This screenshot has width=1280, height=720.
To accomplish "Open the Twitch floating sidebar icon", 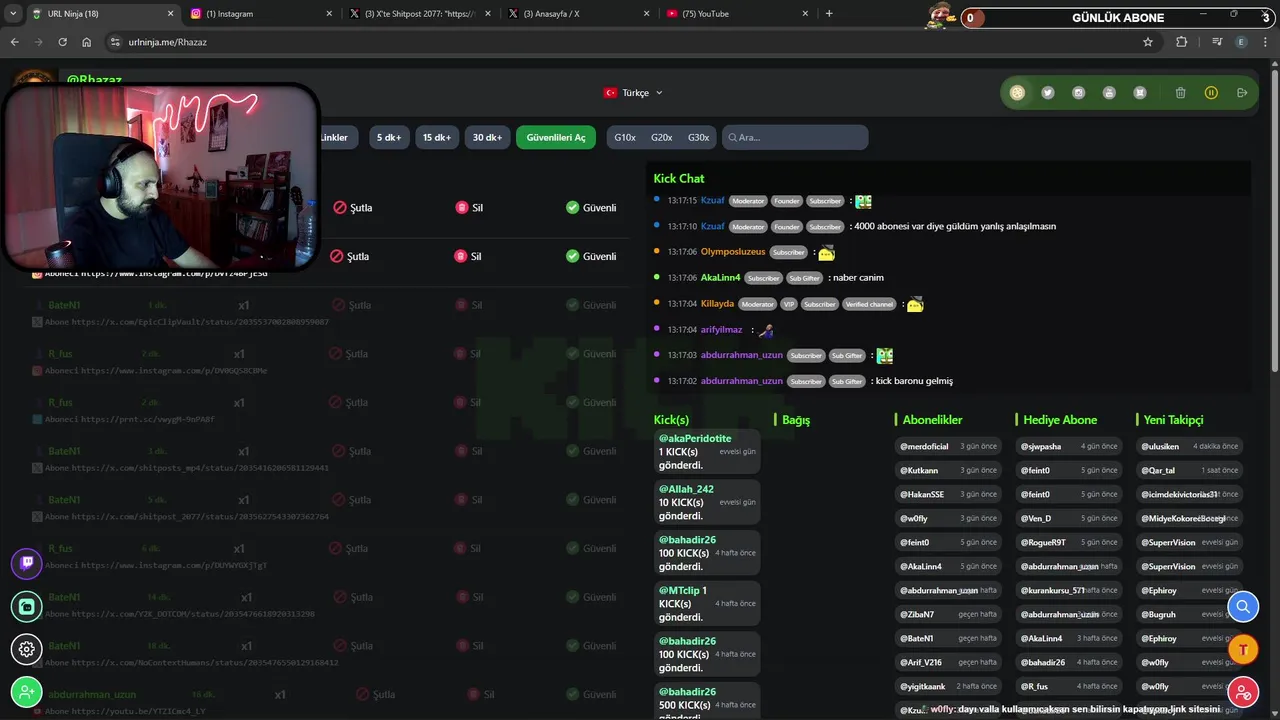I will pyautogui.click(x=27, y=564).
